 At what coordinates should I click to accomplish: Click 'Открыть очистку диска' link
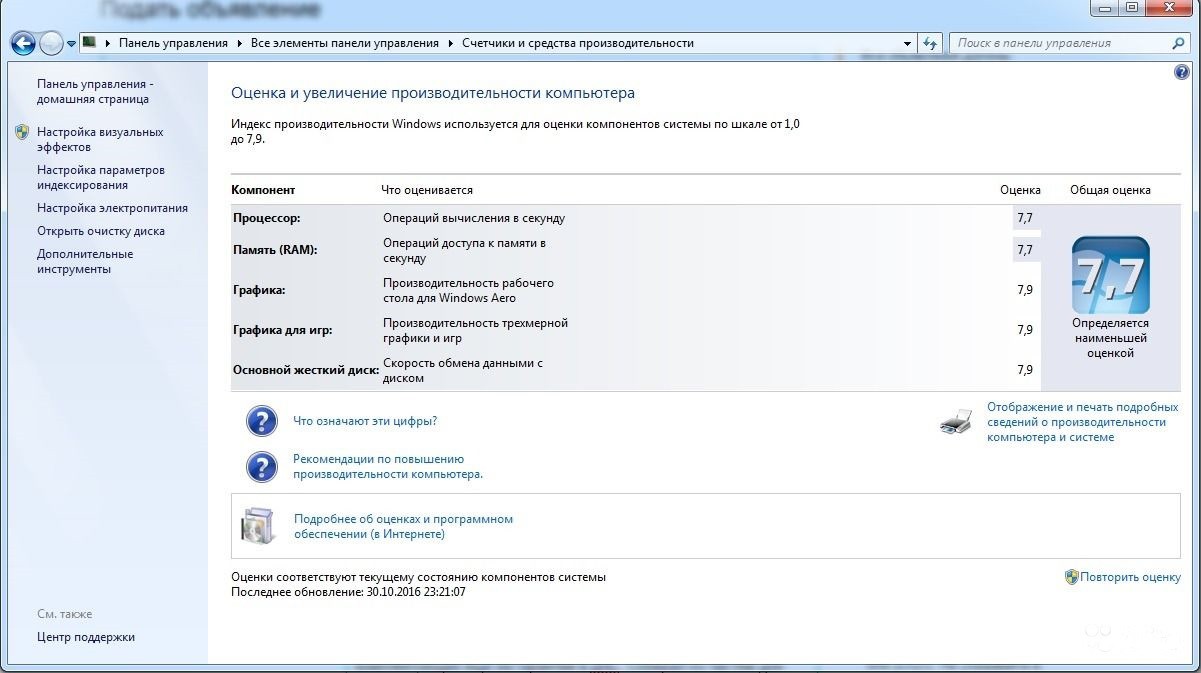pyautogui.click(x=101, y=231)
